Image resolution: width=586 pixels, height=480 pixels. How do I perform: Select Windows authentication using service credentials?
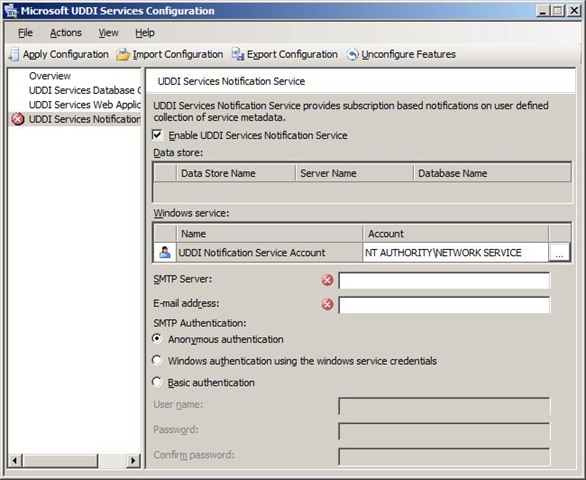(x=157, y=360)
